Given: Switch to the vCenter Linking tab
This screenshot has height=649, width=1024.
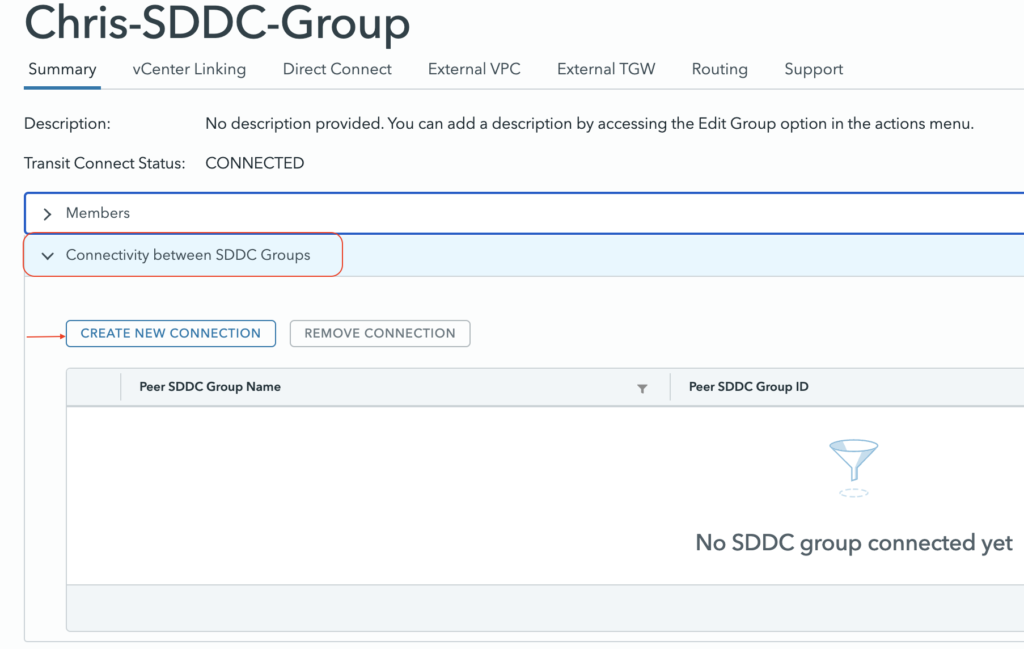Looking at the screenshot, I should [x=189, y=69].
